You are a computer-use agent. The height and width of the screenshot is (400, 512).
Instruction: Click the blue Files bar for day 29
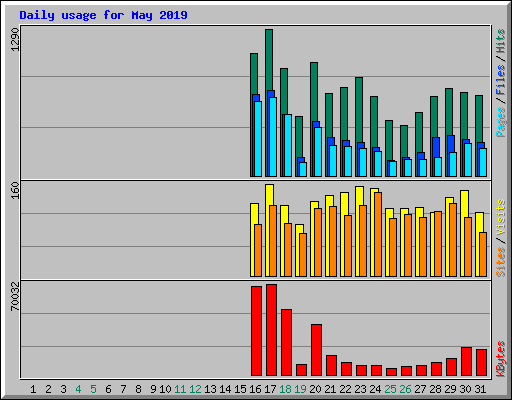451,144
